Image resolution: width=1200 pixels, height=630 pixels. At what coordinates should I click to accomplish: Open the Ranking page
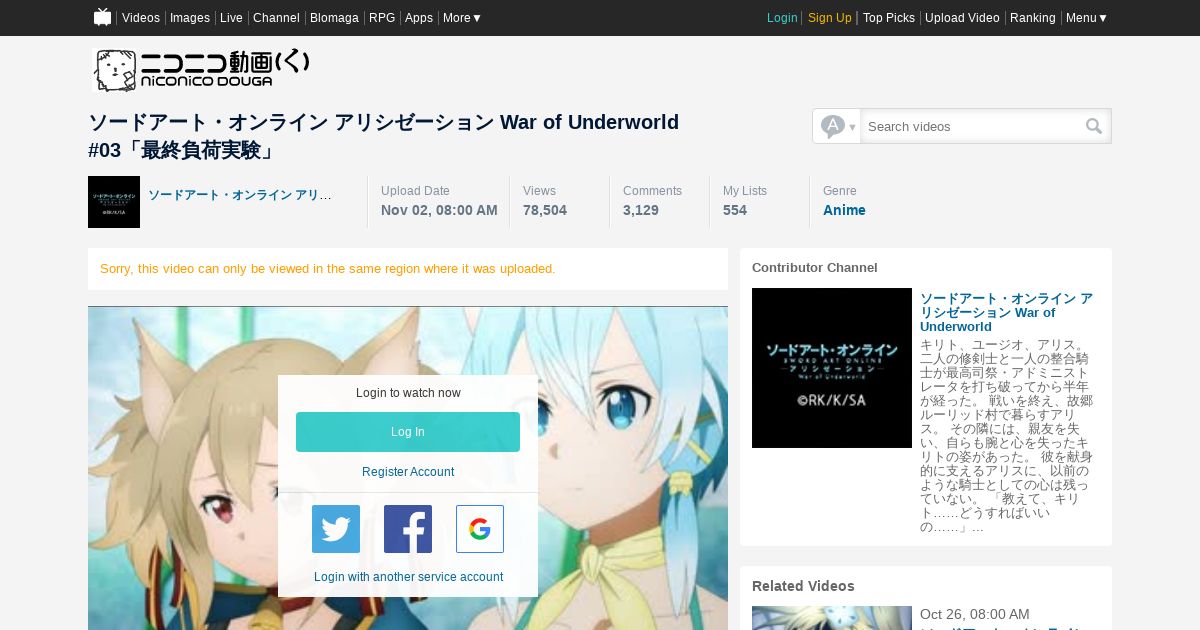coord(1033,18)
